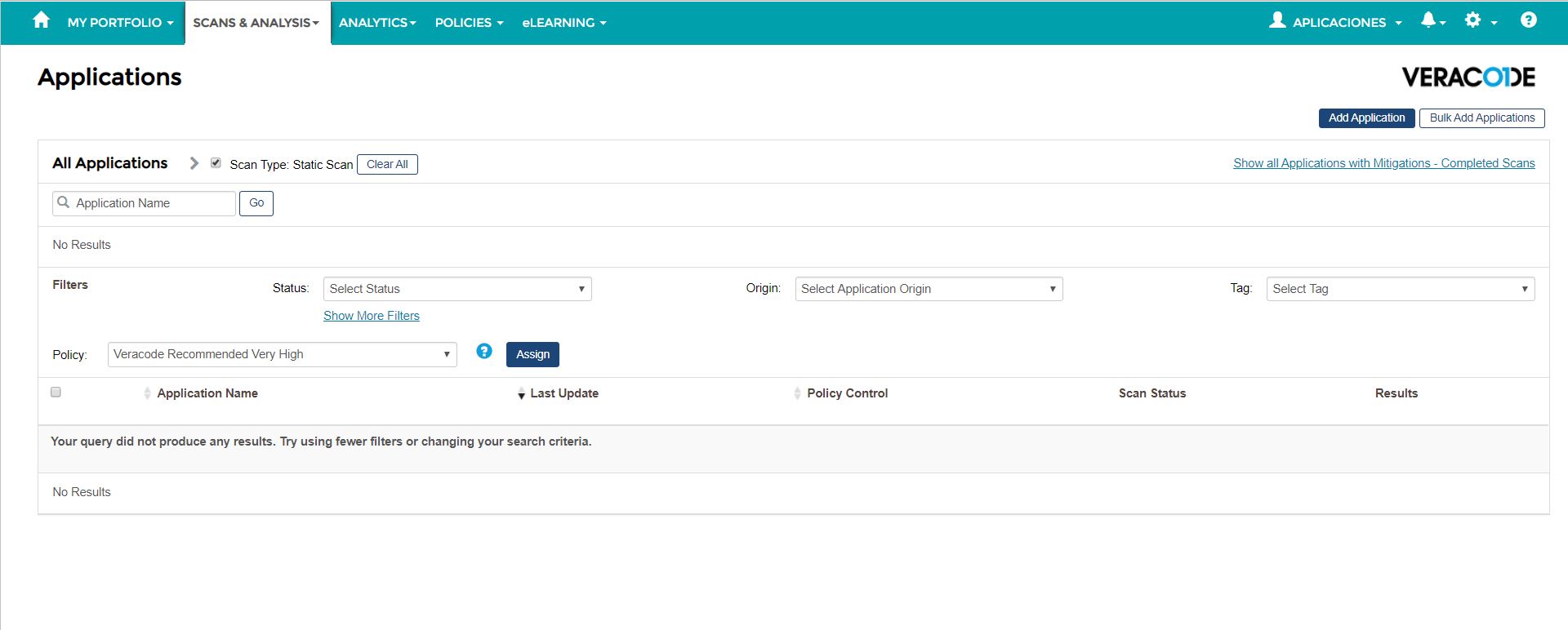
Task: Open the Policy dropdown
Action: (x=282, y=354)
